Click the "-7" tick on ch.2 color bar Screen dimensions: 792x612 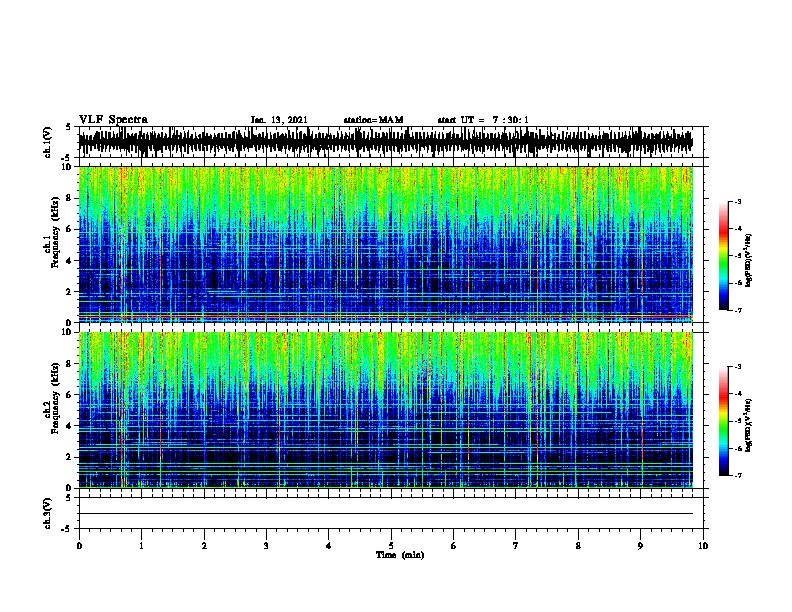click(737, 476)
